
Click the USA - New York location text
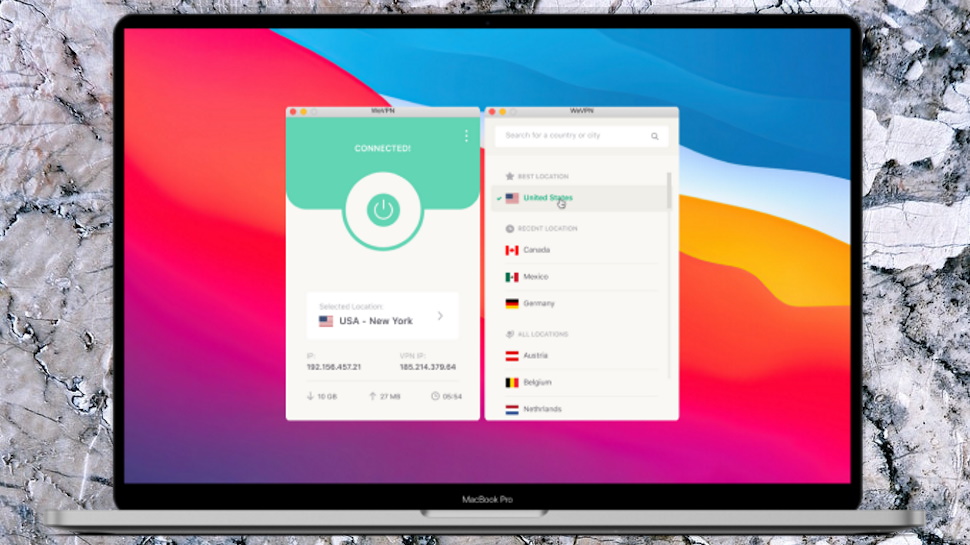[376, 321]
